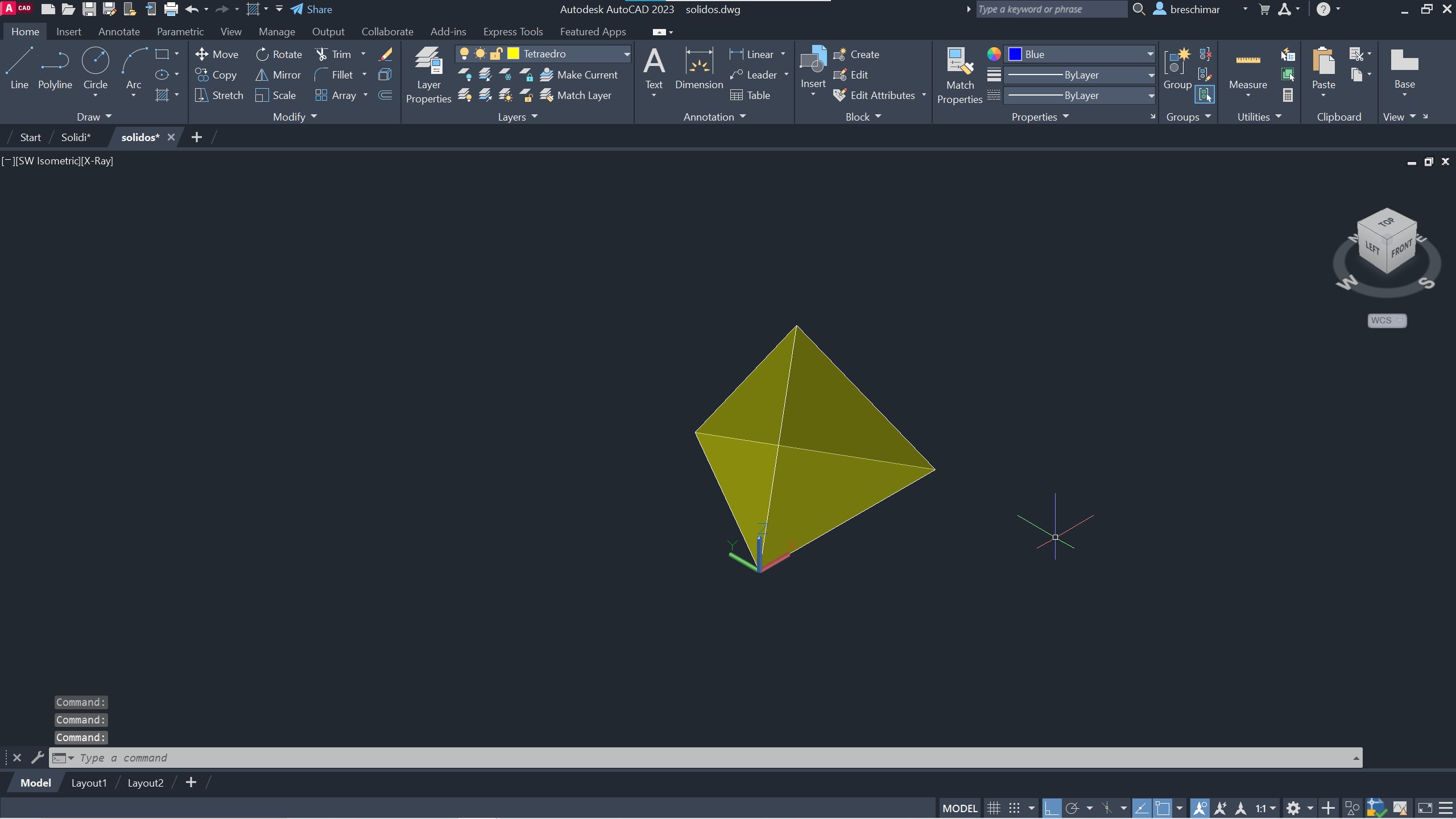Open the WCS coordinate system dropdown
This screenshot has width=1456, height=819.
click(x=1387, y=320)
